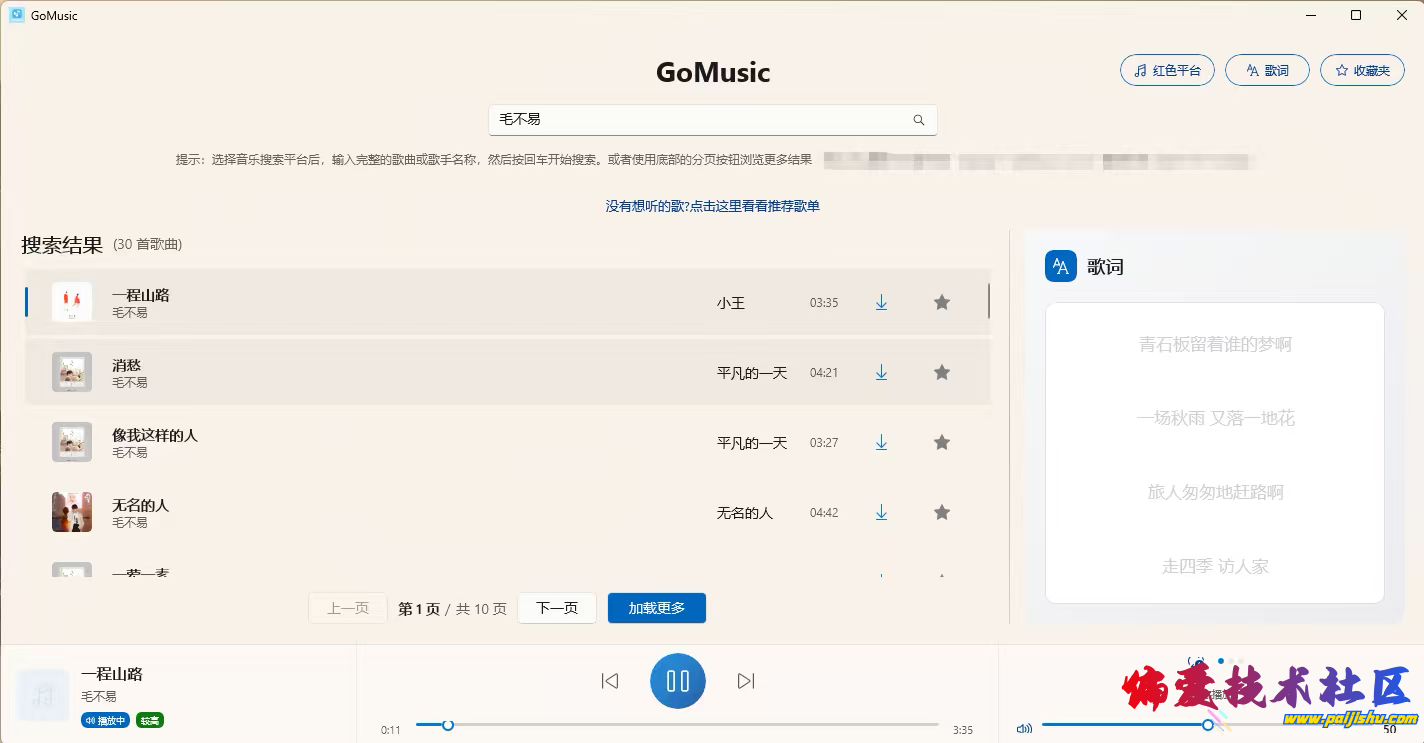
Task: Download the song 一程山路
Action: tap(881, 302)
